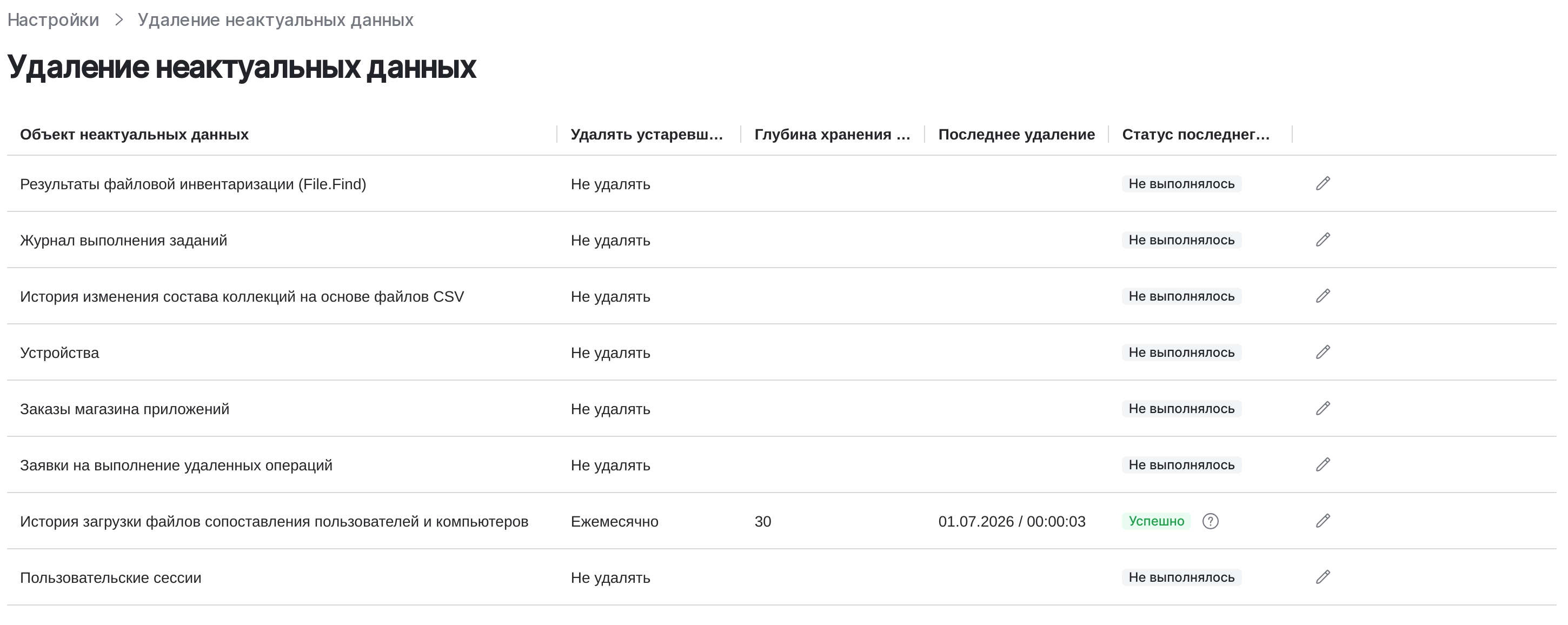Sort by Последнее удаление column
1568x625 pixels.
pos(1016,134)
